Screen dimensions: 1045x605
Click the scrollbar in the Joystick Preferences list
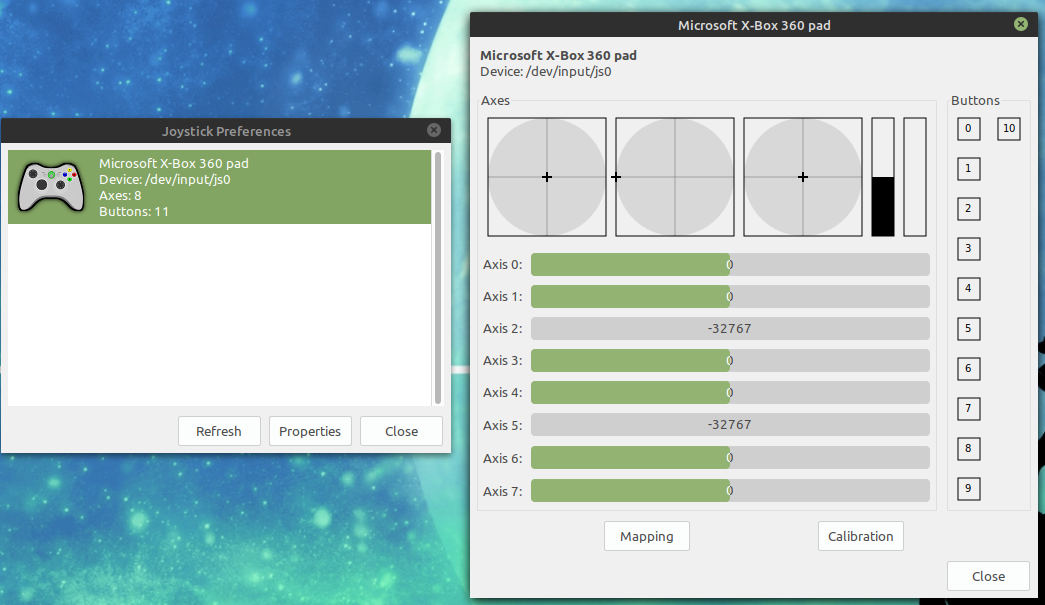click(438, 278)
